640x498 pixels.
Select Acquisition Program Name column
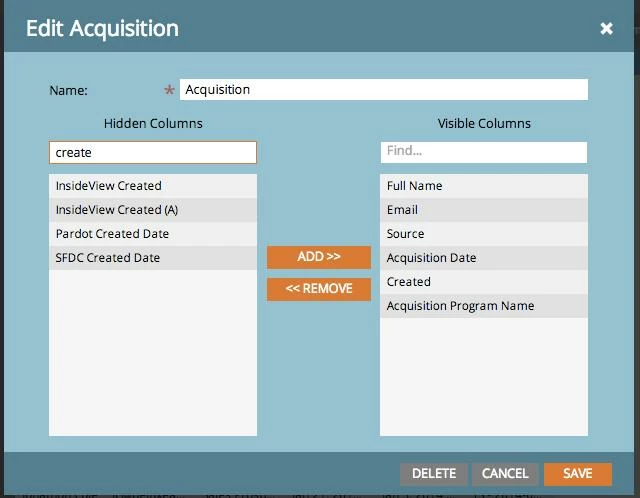pos(484,306)
